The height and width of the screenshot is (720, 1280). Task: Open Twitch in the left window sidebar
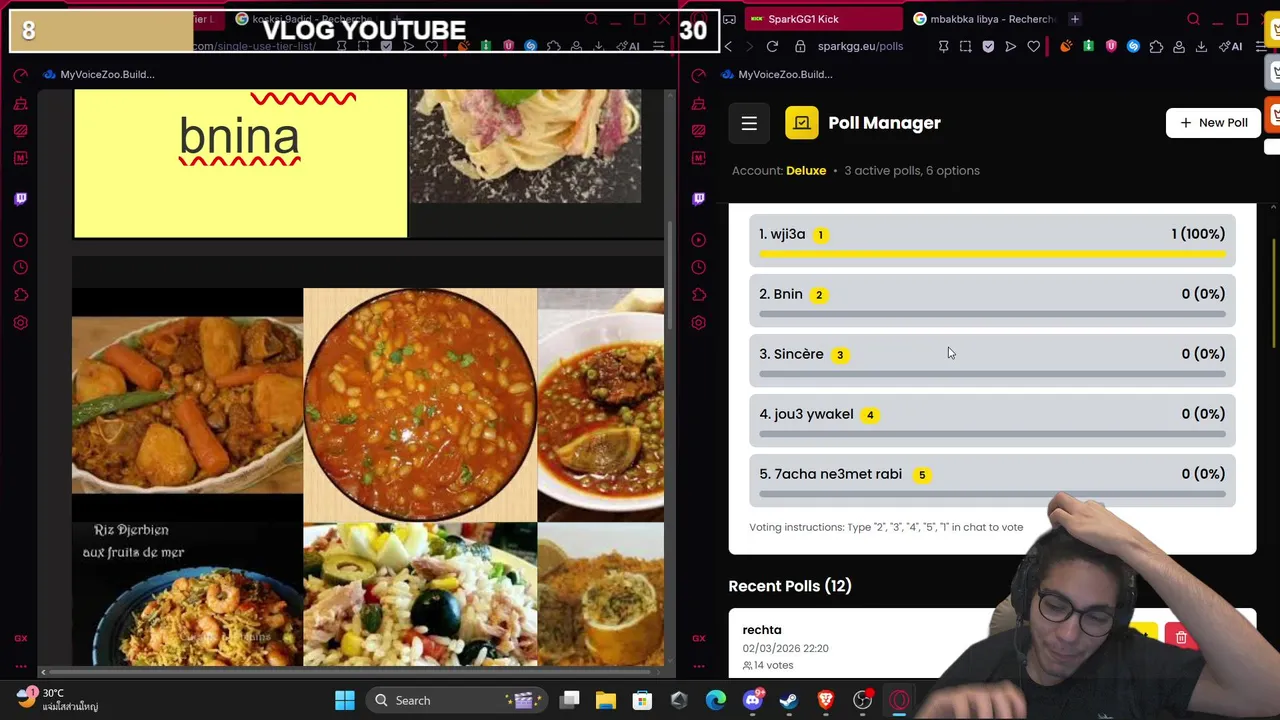(x=21, y=198)
